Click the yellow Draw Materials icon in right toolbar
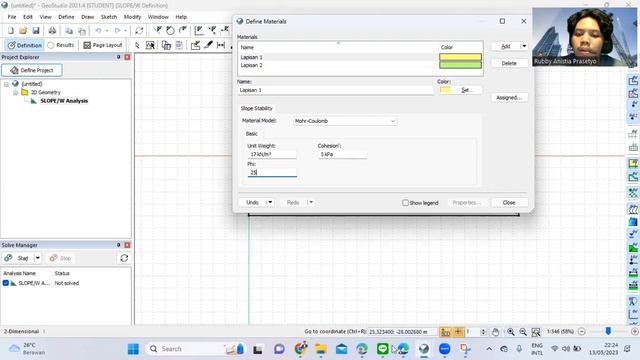This screenshot has height=360, width=640. (633, 164)
